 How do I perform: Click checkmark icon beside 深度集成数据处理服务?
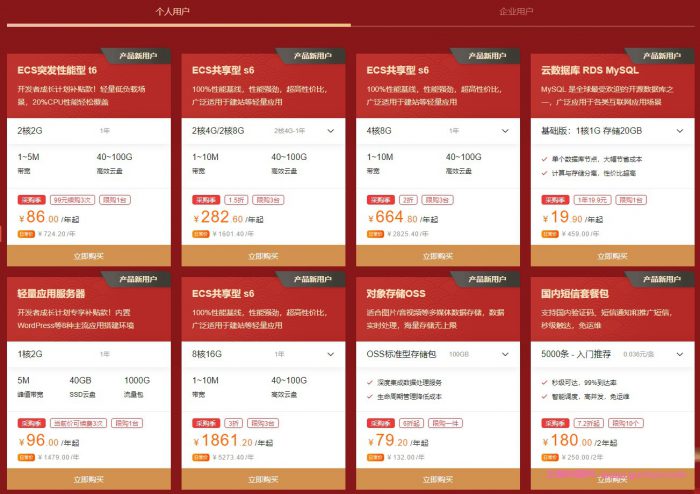[x=372, y=383]
